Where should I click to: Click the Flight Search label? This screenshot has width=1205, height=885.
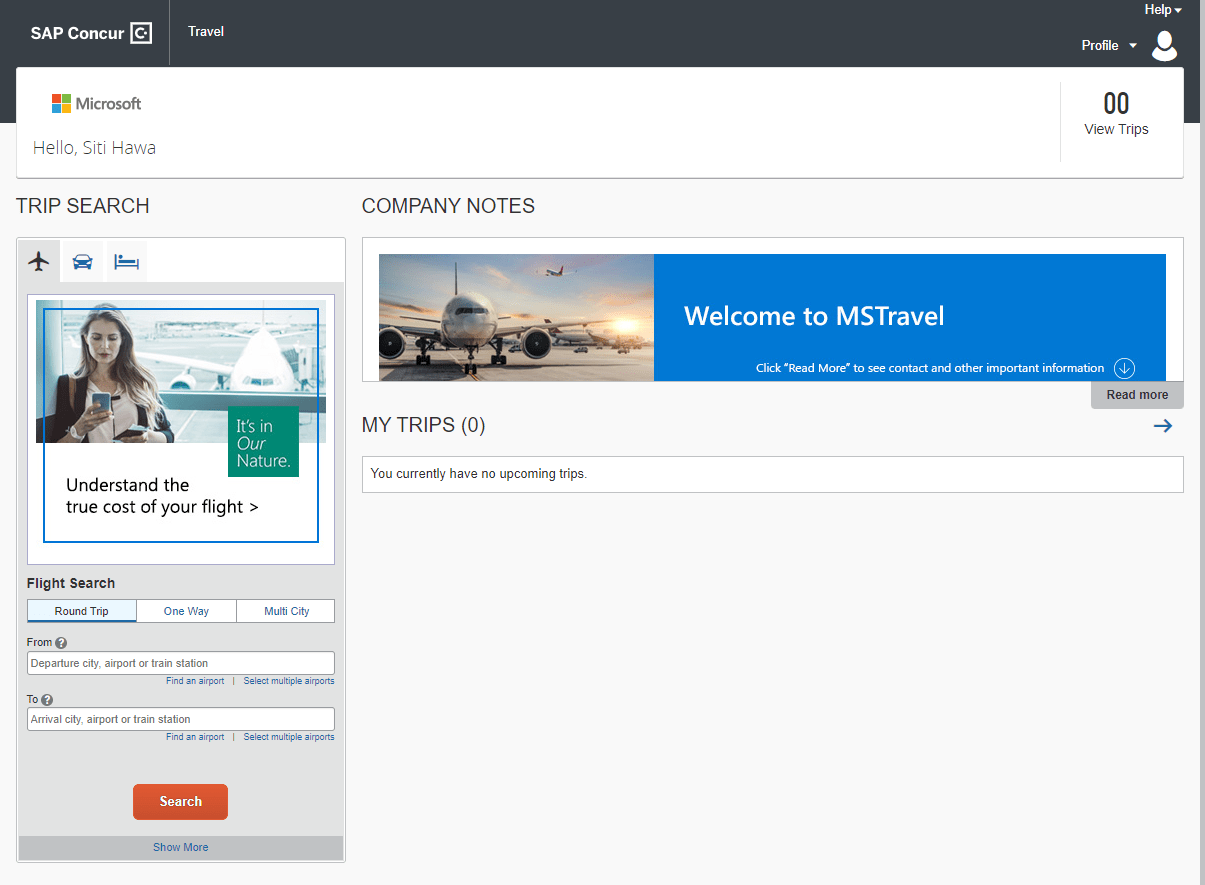click(71, 583)
